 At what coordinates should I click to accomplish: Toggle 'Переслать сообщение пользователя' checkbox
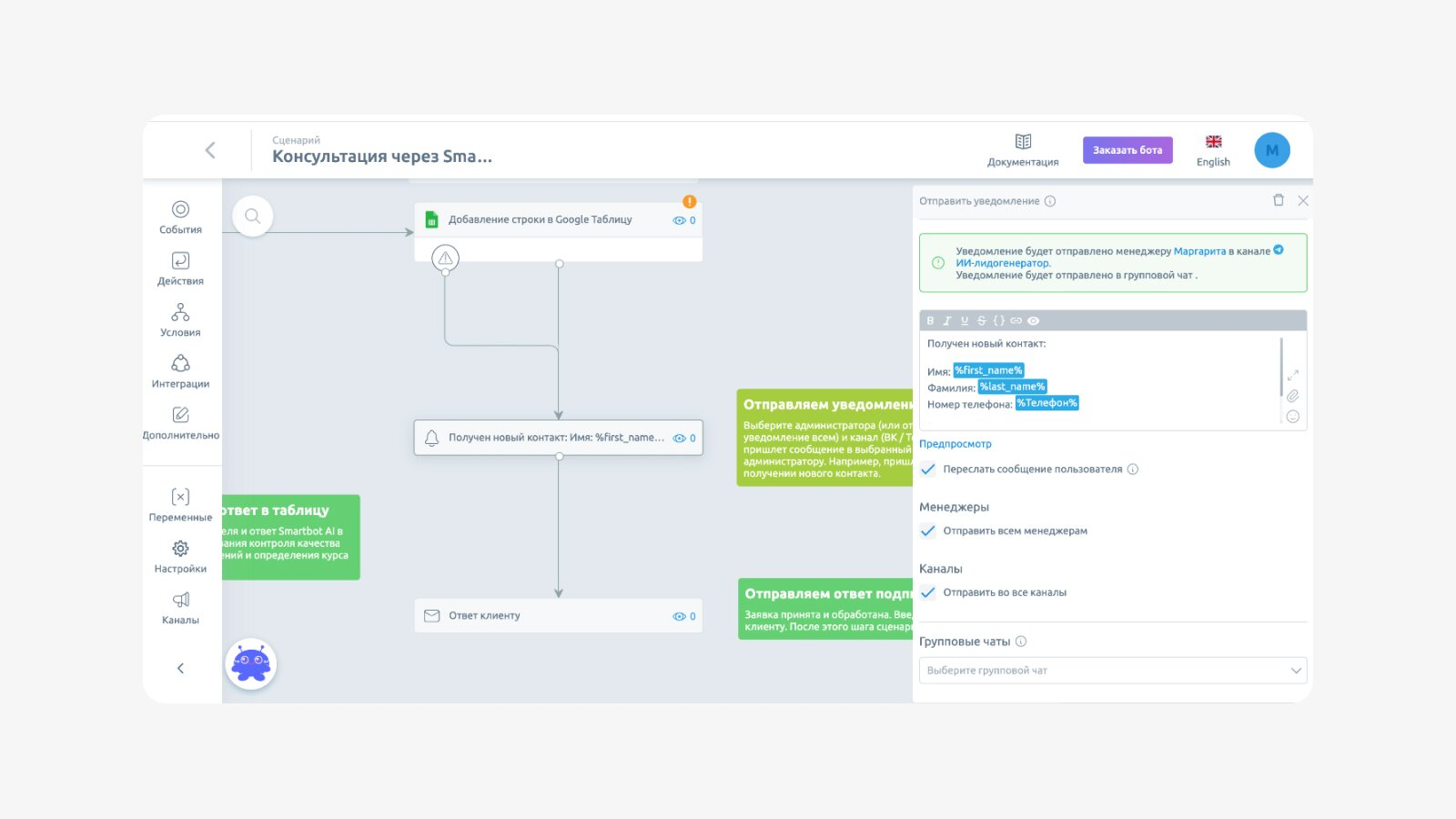pos(928,470)
